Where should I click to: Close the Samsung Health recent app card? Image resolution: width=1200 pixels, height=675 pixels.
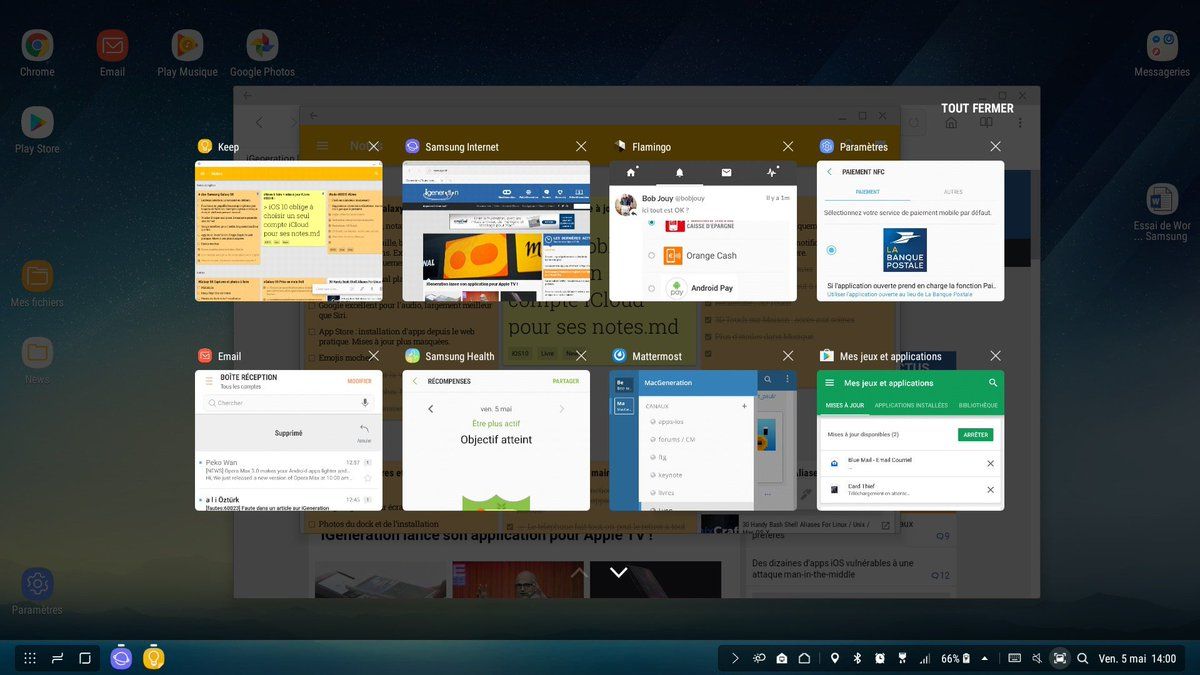(581, 356)
